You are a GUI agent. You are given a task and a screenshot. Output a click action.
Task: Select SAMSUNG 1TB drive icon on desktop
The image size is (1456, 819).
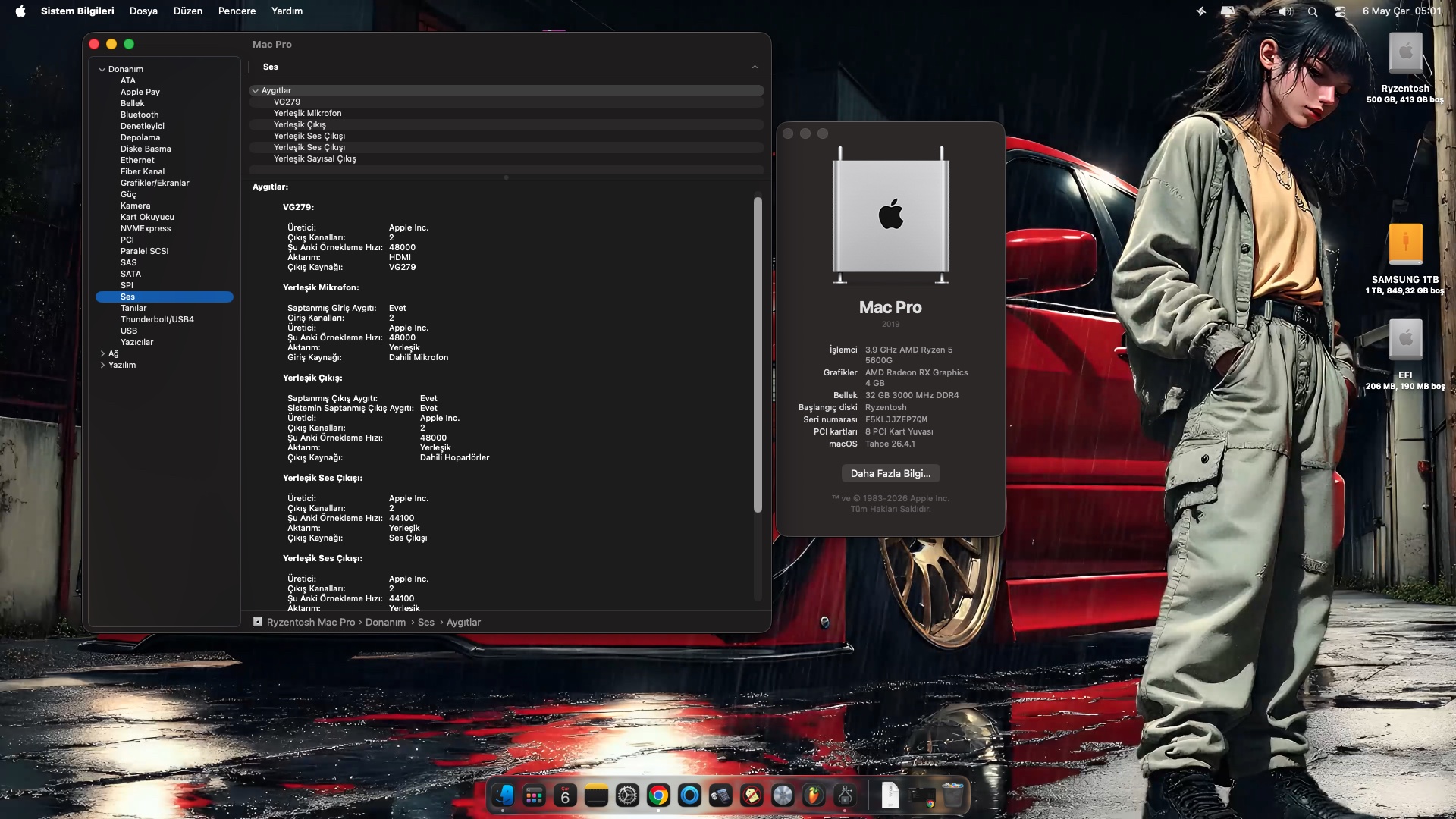tap(1405, 244)
